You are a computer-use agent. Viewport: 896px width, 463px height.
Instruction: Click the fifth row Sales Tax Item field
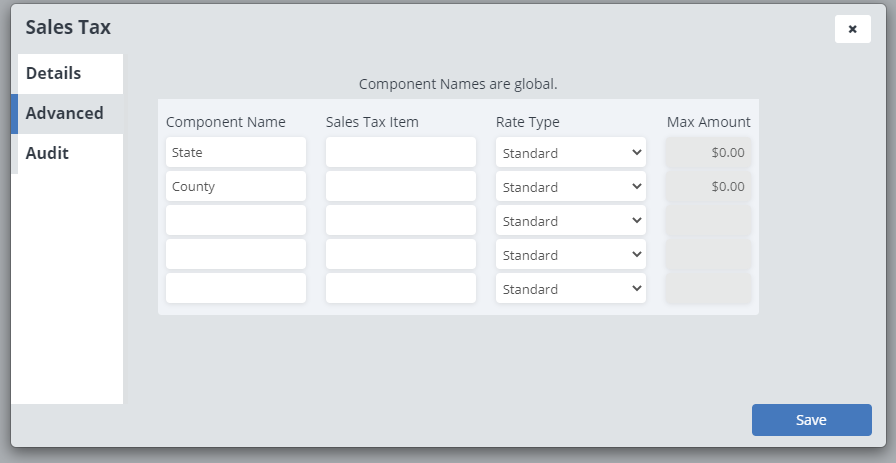pyautogui.click(x=401, y=289)
